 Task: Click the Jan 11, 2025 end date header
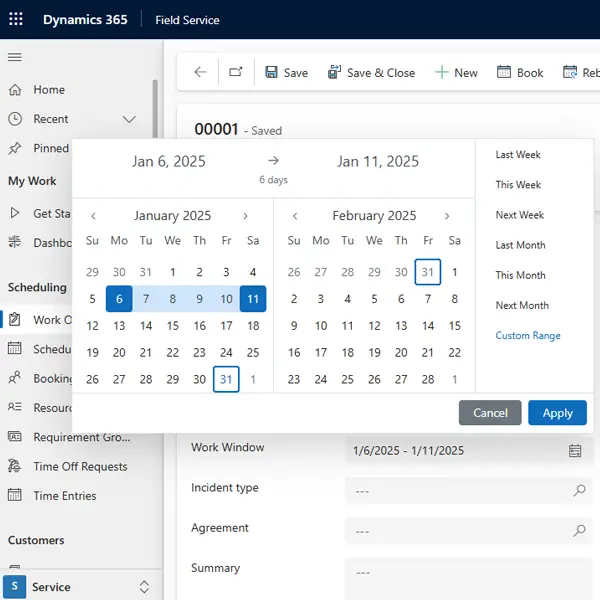point(378,162)
